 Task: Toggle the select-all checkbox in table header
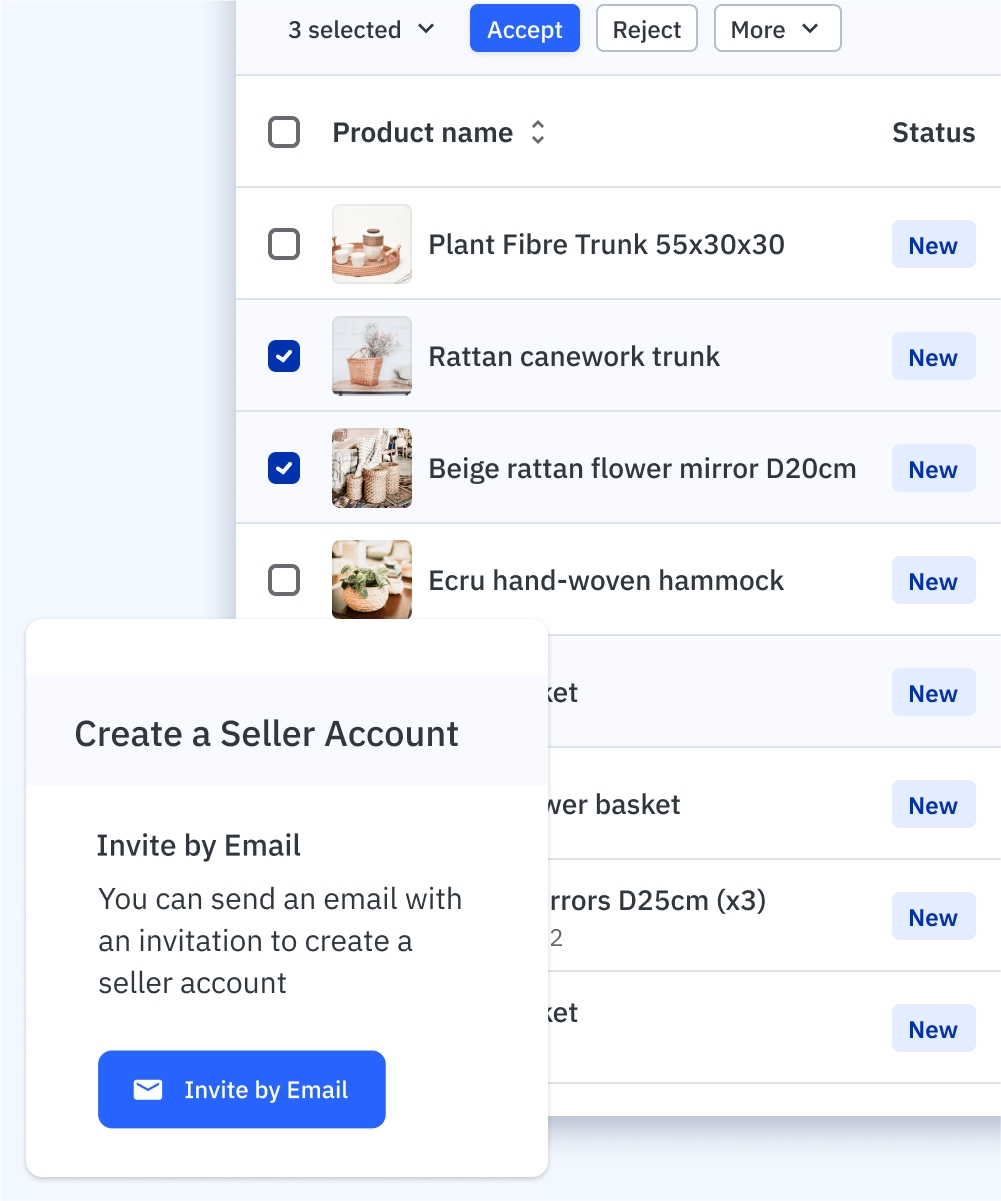tap(284, 132)
